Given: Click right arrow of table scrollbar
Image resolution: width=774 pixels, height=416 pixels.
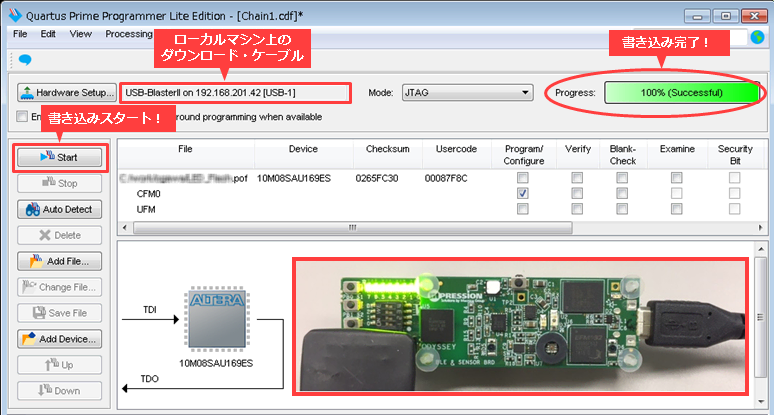Looking at the screenshot, I should pos(760,227).
